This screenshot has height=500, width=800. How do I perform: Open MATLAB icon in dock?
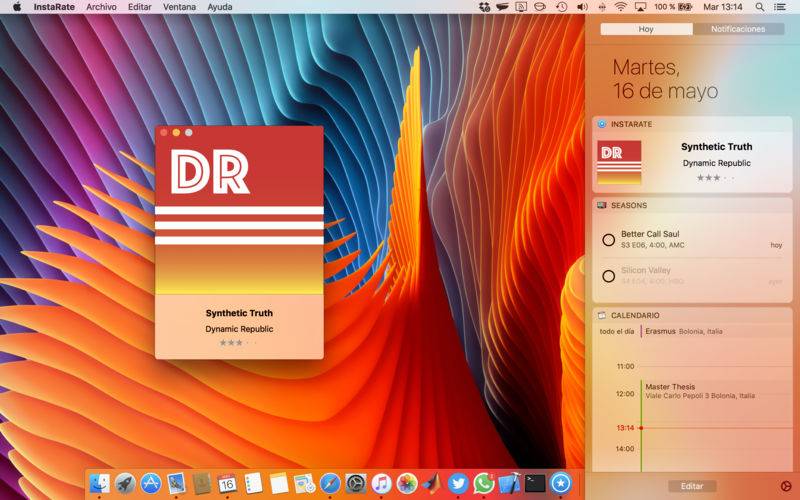pos(432,483)
